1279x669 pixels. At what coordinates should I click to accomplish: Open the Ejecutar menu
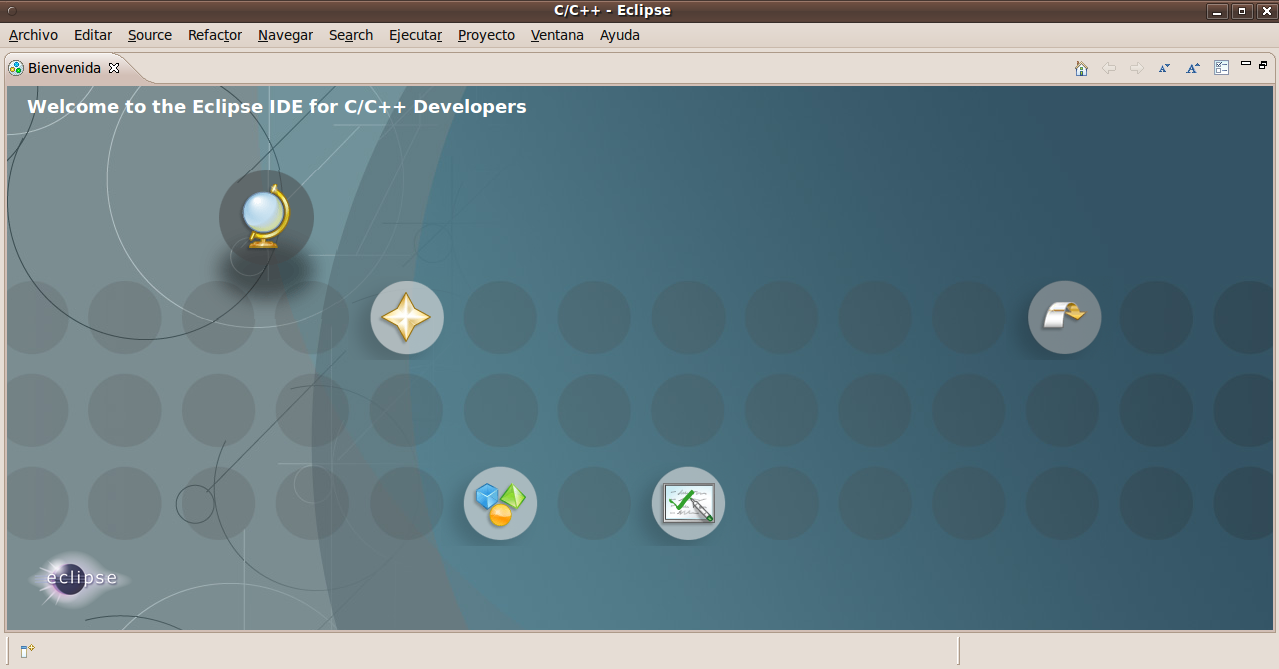coord(415,35)
